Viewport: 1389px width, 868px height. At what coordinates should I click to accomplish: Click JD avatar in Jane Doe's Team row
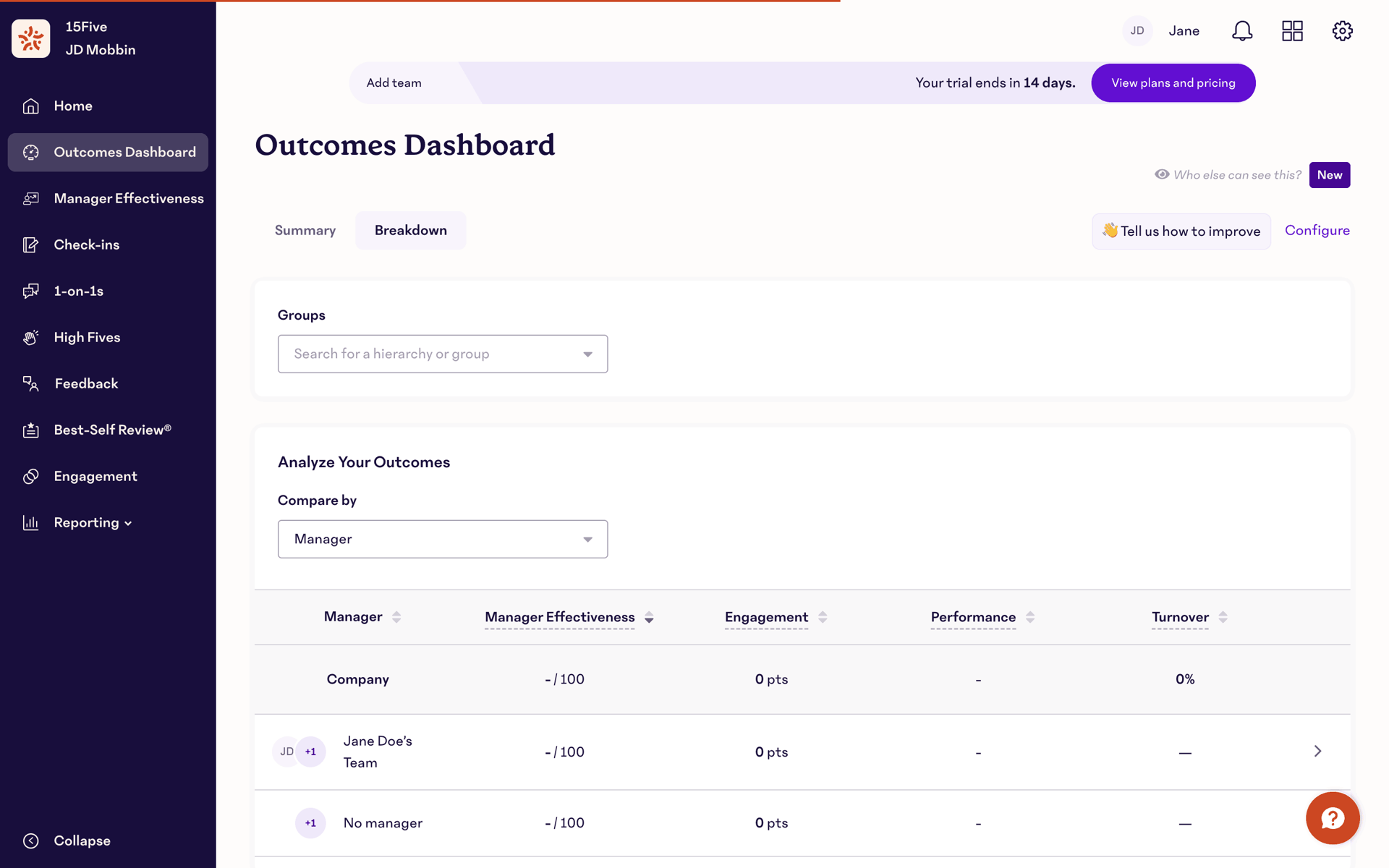pyautogui.click(x=286, y=752)
